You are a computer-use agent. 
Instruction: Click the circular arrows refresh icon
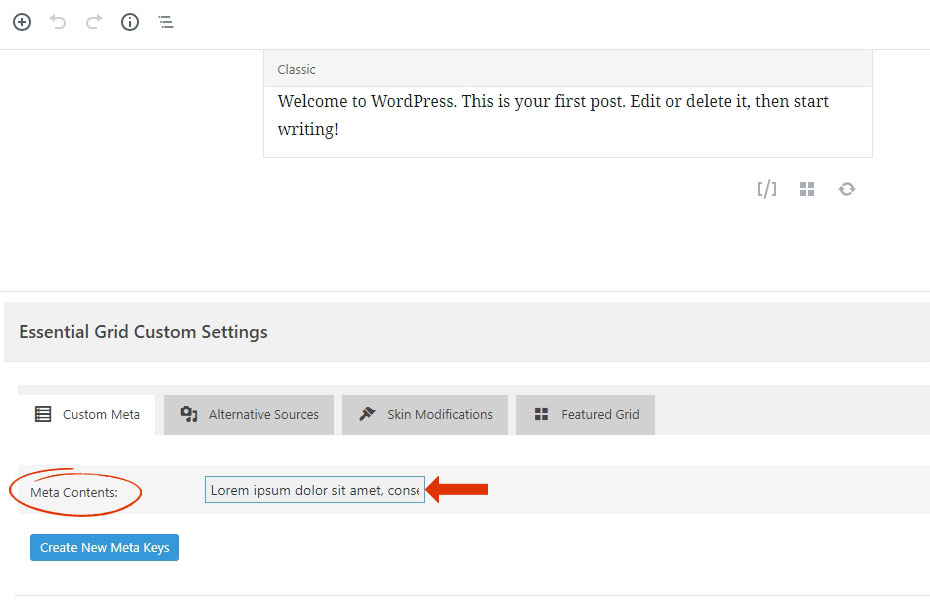click(846, 189)
